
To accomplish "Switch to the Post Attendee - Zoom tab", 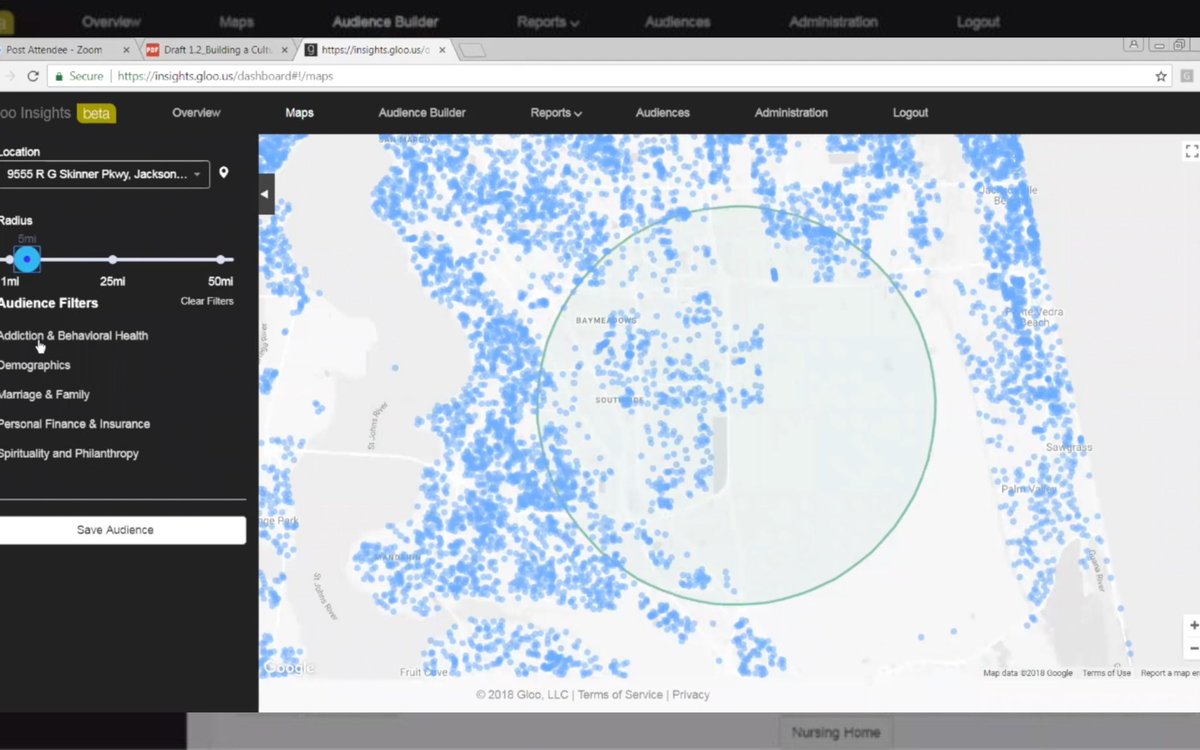I will click(x=63, y=49).
